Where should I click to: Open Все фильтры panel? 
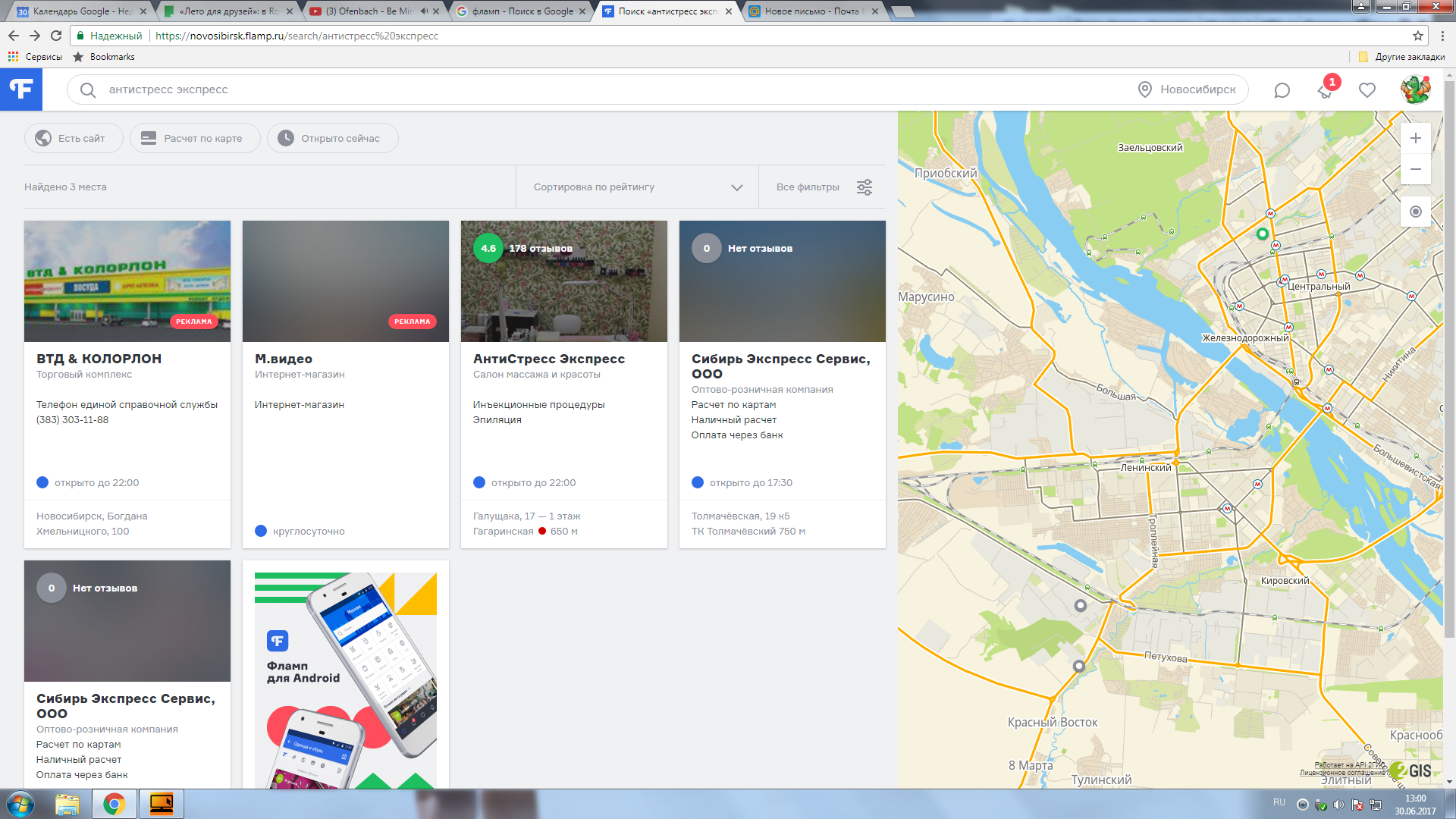point(823,187)
